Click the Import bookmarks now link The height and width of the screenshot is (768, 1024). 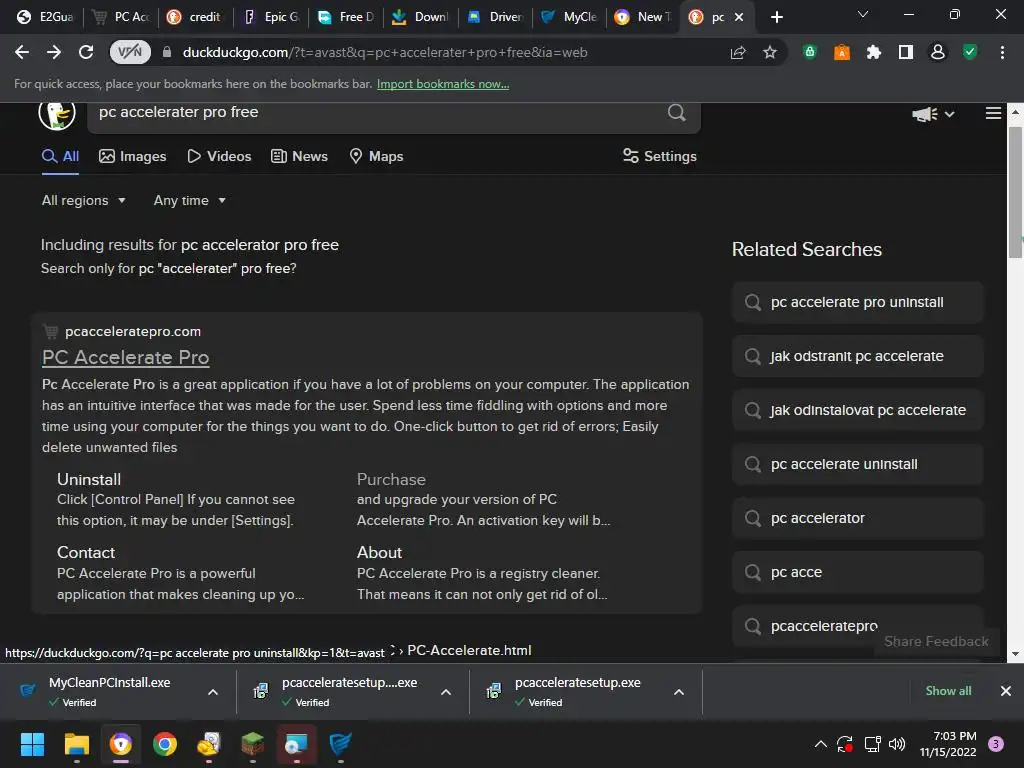click(x=443, y=84)
